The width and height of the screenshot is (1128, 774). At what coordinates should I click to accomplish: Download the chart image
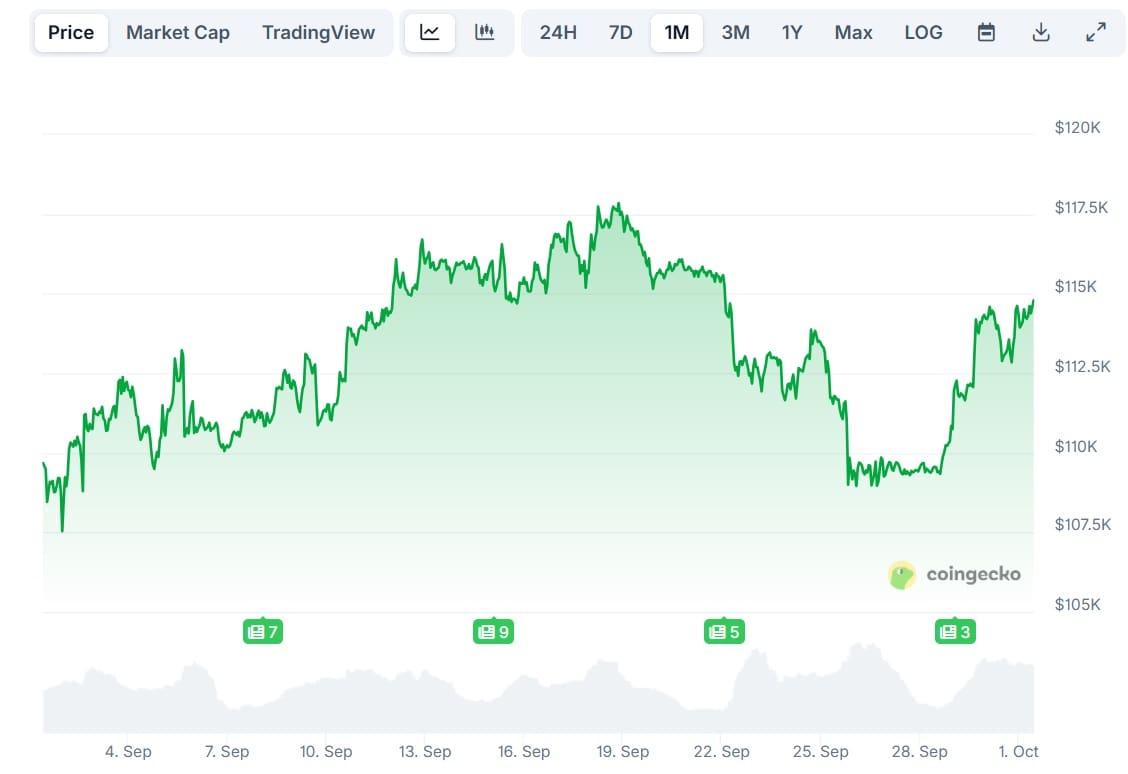(1041, 31)
